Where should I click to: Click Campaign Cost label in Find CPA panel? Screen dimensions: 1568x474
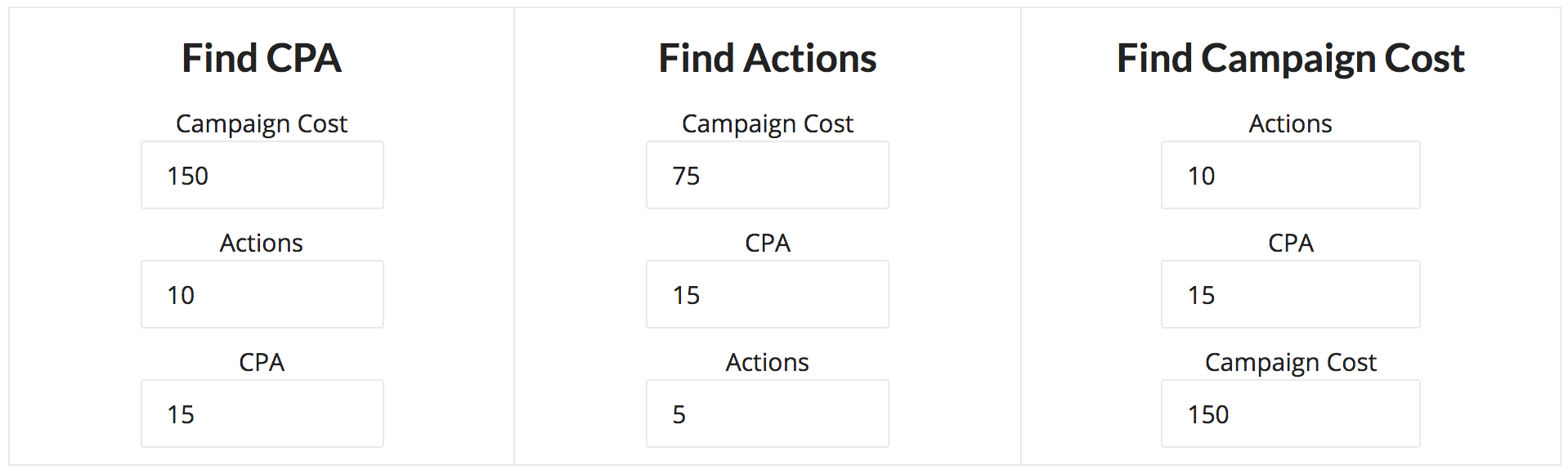(x=262, y=123)
